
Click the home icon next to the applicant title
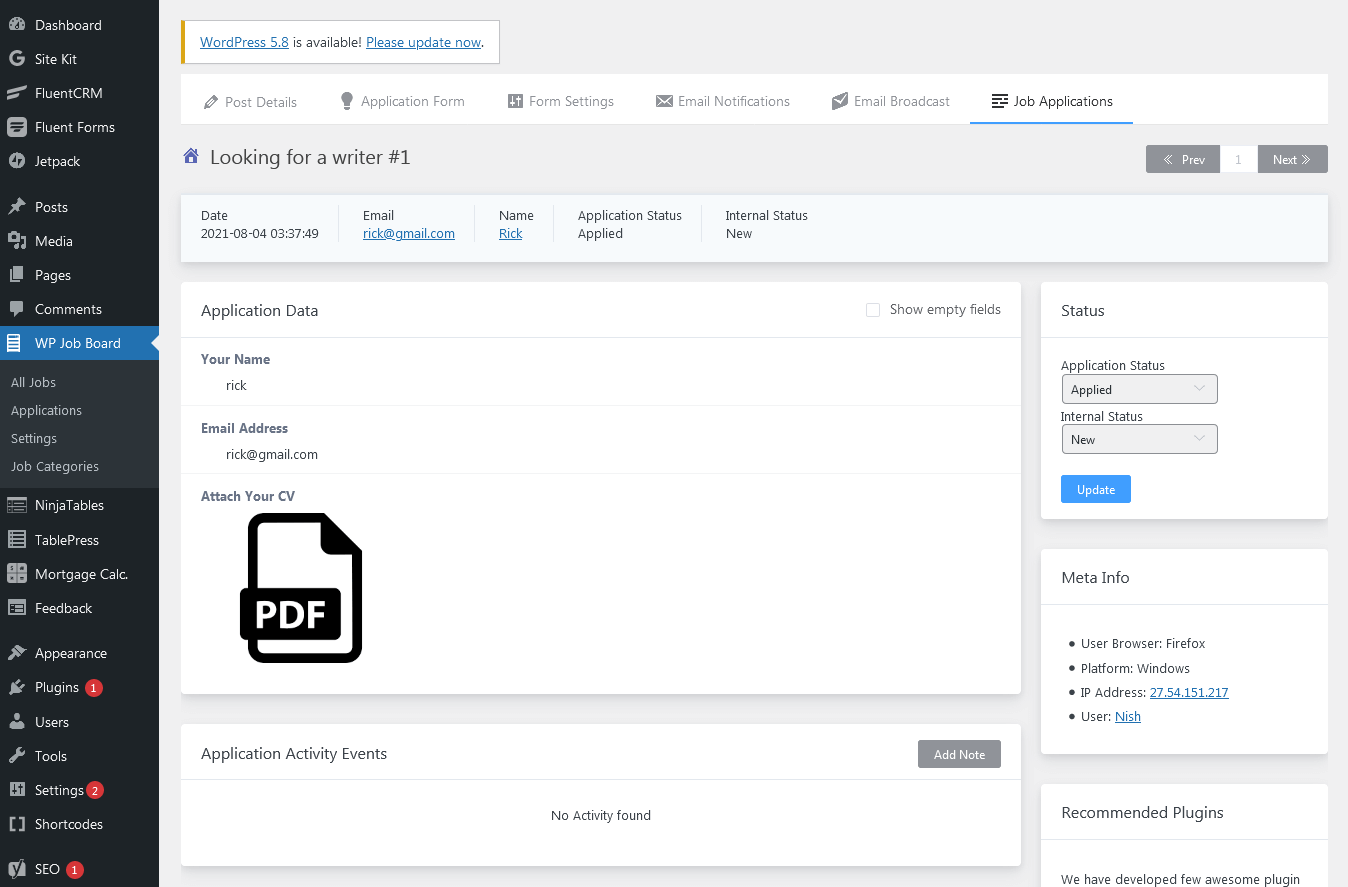(191, 156)
